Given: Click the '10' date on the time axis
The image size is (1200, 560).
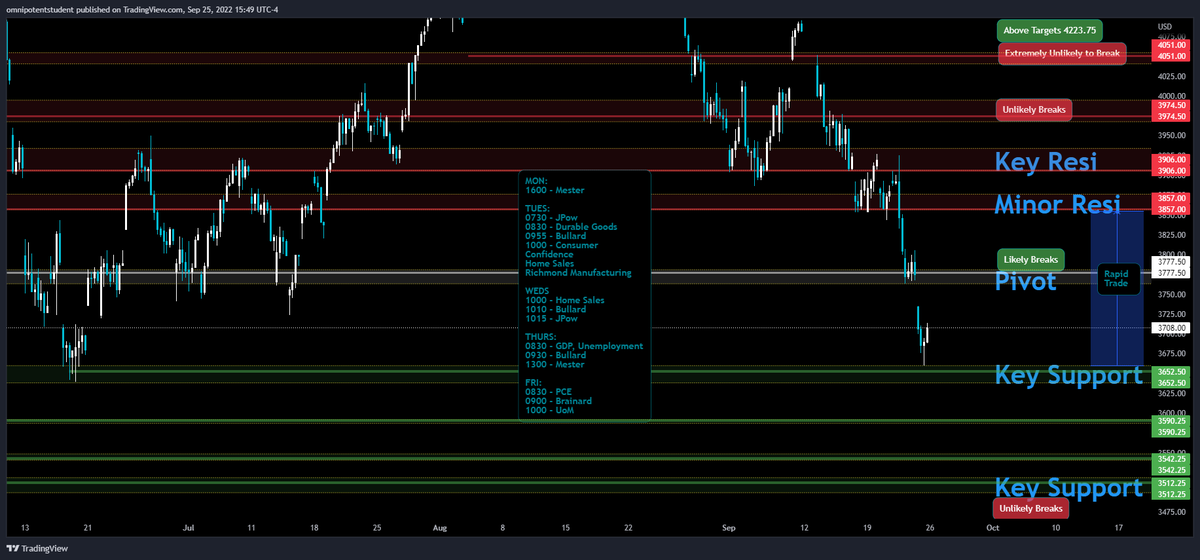Looking at the screenshot, I should point(1056,526).
